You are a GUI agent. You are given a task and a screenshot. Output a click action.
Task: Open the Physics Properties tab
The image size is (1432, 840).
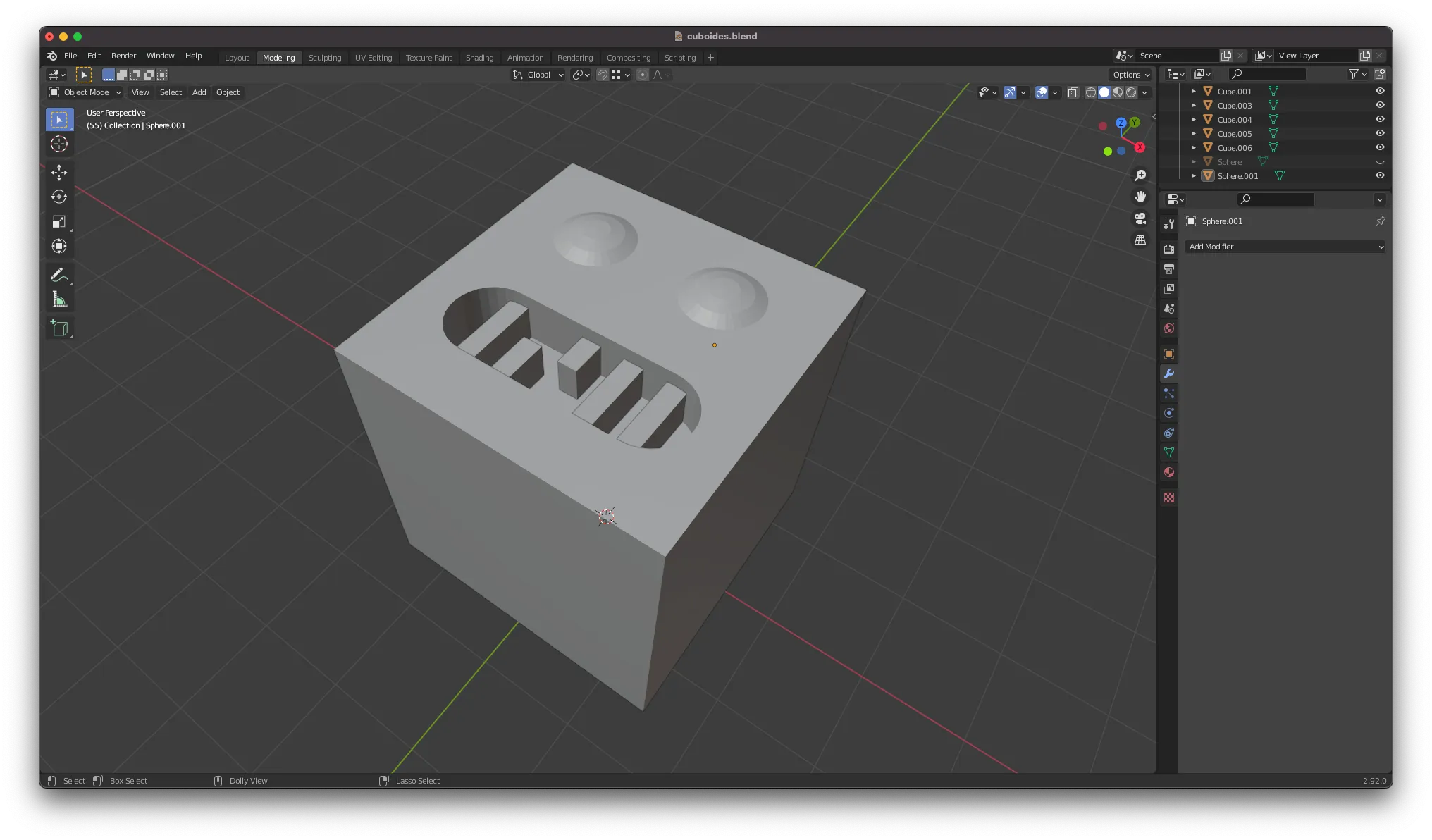[1168, 412]
